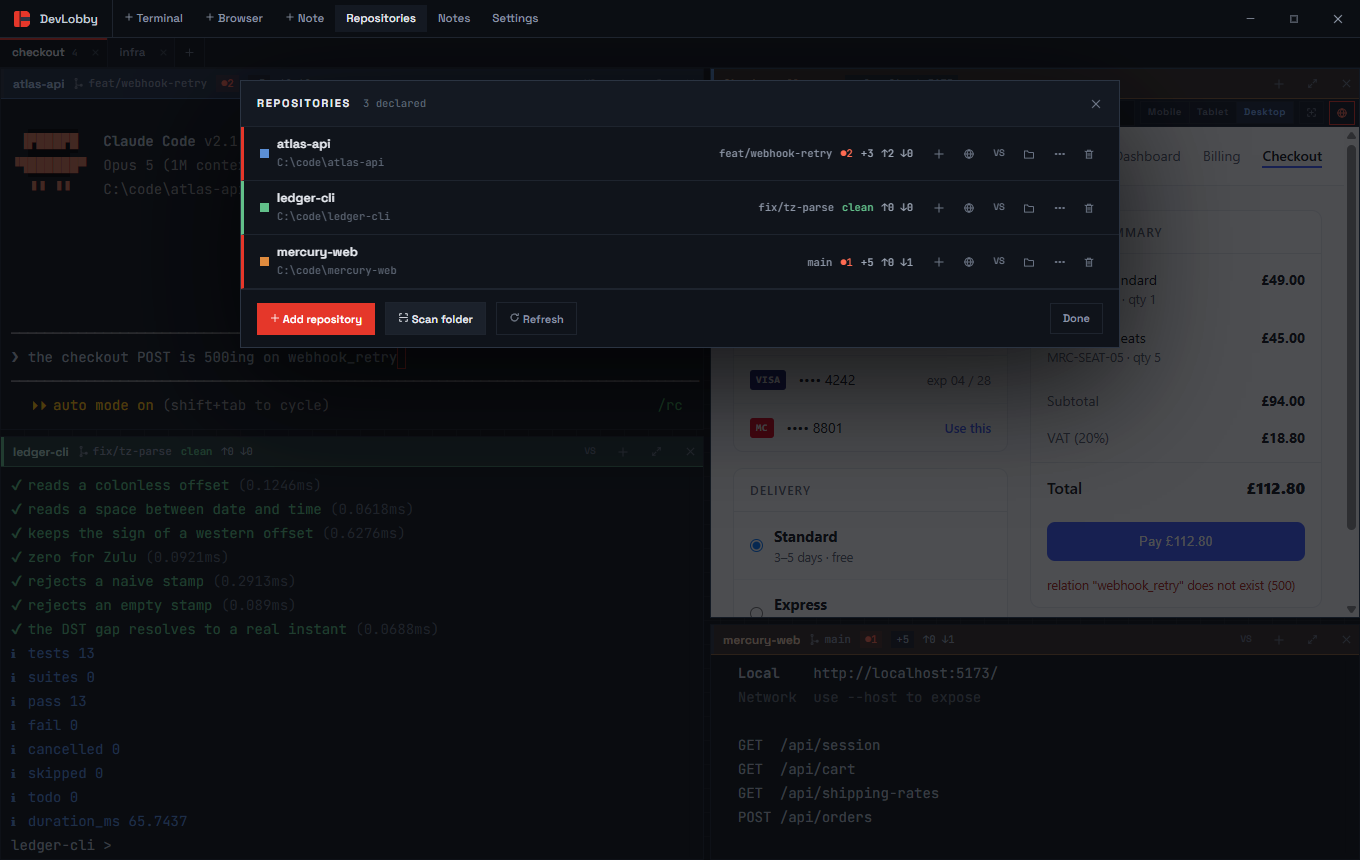1360x860 pixels.
Task: Open mercury-web in VS Code
Action: click(999, 262)
